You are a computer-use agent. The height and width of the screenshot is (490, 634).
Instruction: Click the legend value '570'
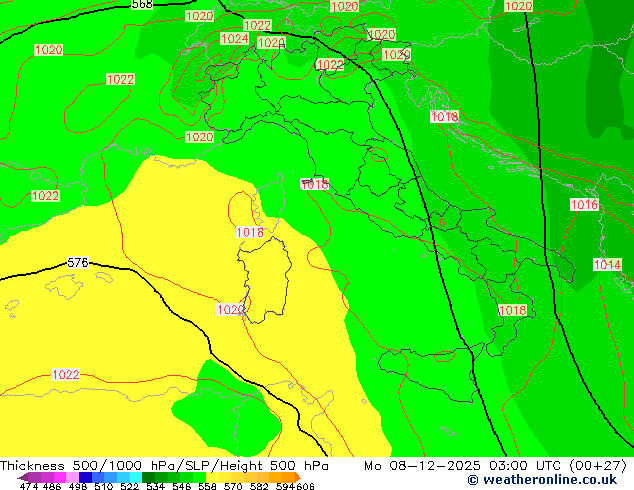point(233,486)
